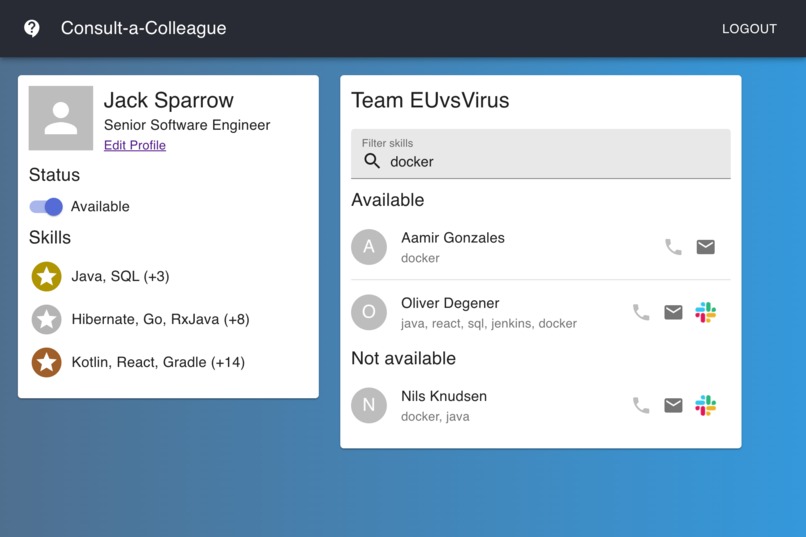Click the Edit Profile link
This screenshot has height=537, width=806.
[x=135, y=145]
